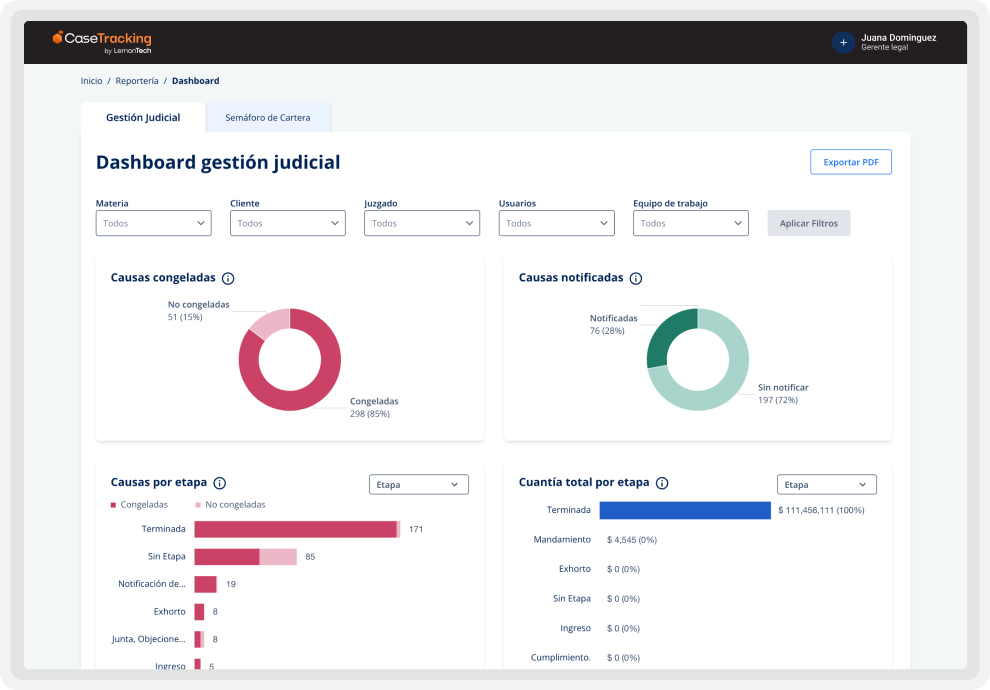Open the Juzgado filter dropdown
The image size is (990, 690).
[421, 222]
